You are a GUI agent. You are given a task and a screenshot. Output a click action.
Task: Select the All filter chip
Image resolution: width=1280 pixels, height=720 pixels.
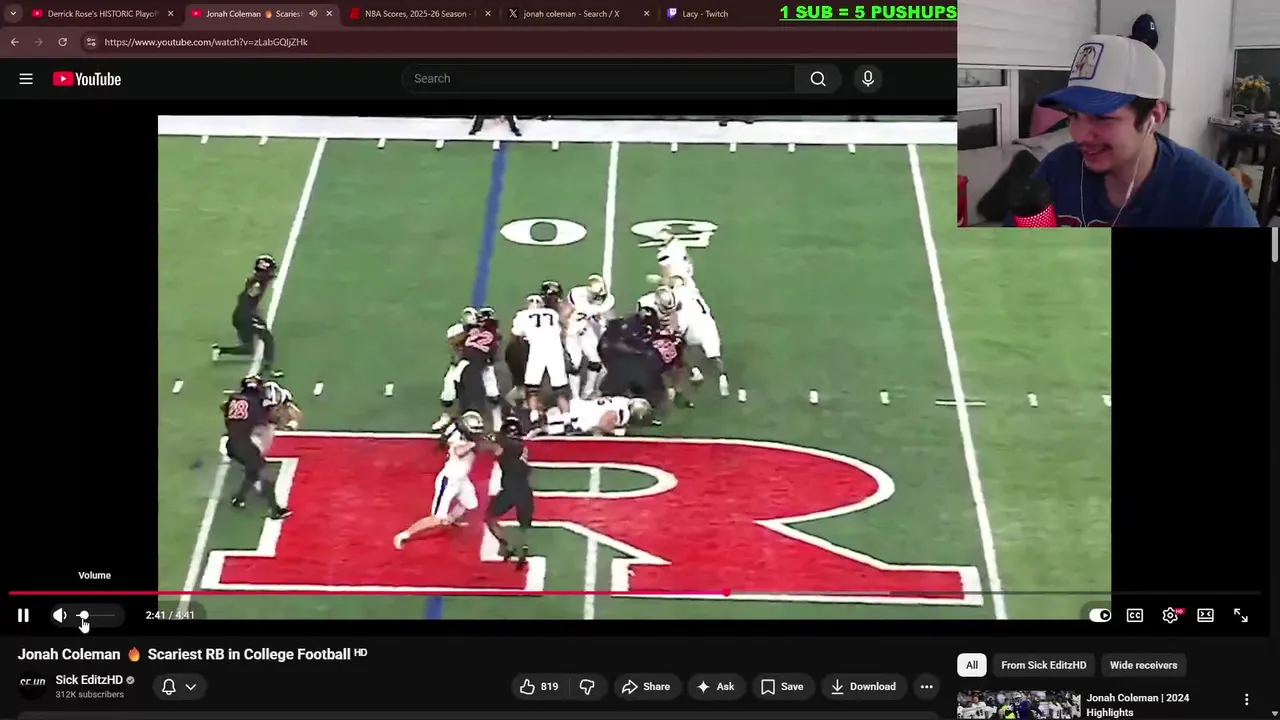[971, 665]
